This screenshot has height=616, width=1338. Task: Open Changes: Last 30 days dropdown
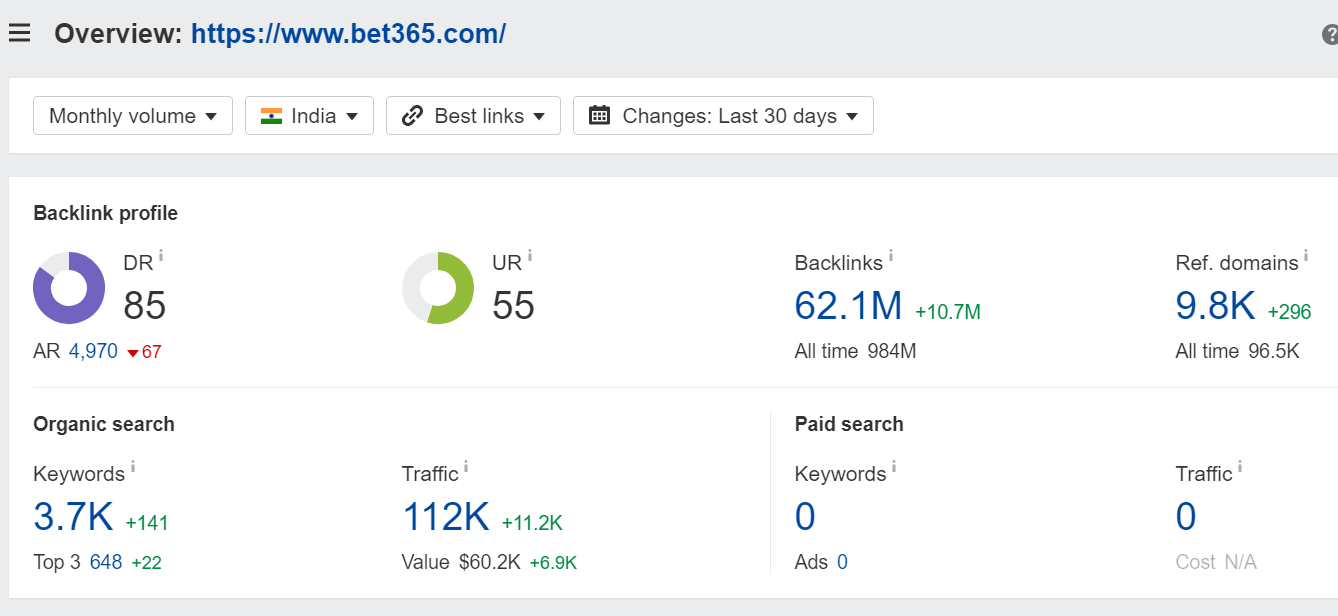tap(723, 116)
